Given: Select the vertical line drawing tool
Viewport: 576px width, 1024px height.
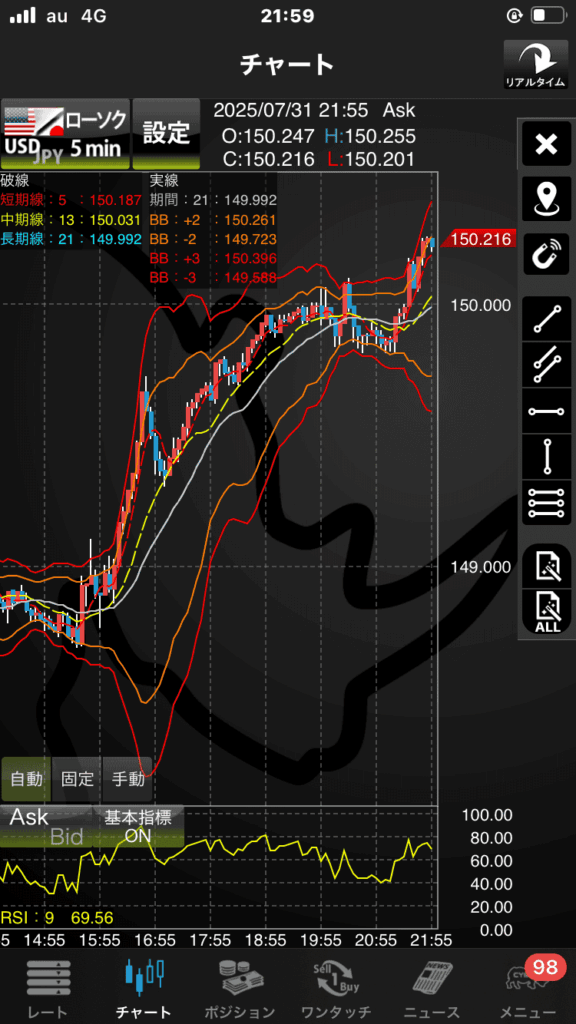Looking at the screenshot, I should pyautogui.click(x=547, y=457).
